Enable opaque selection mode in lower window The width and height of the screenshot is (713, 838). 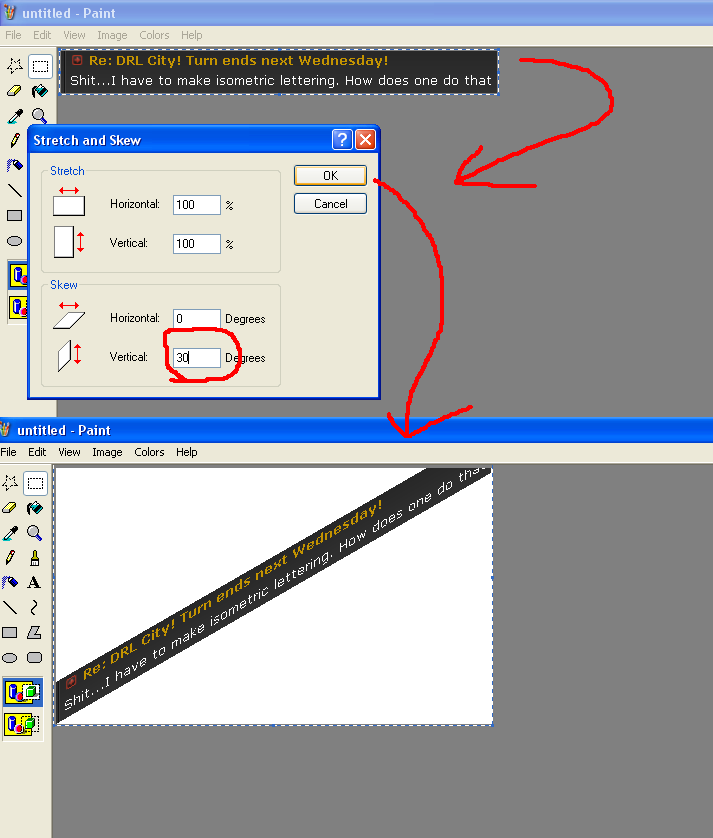22,692
